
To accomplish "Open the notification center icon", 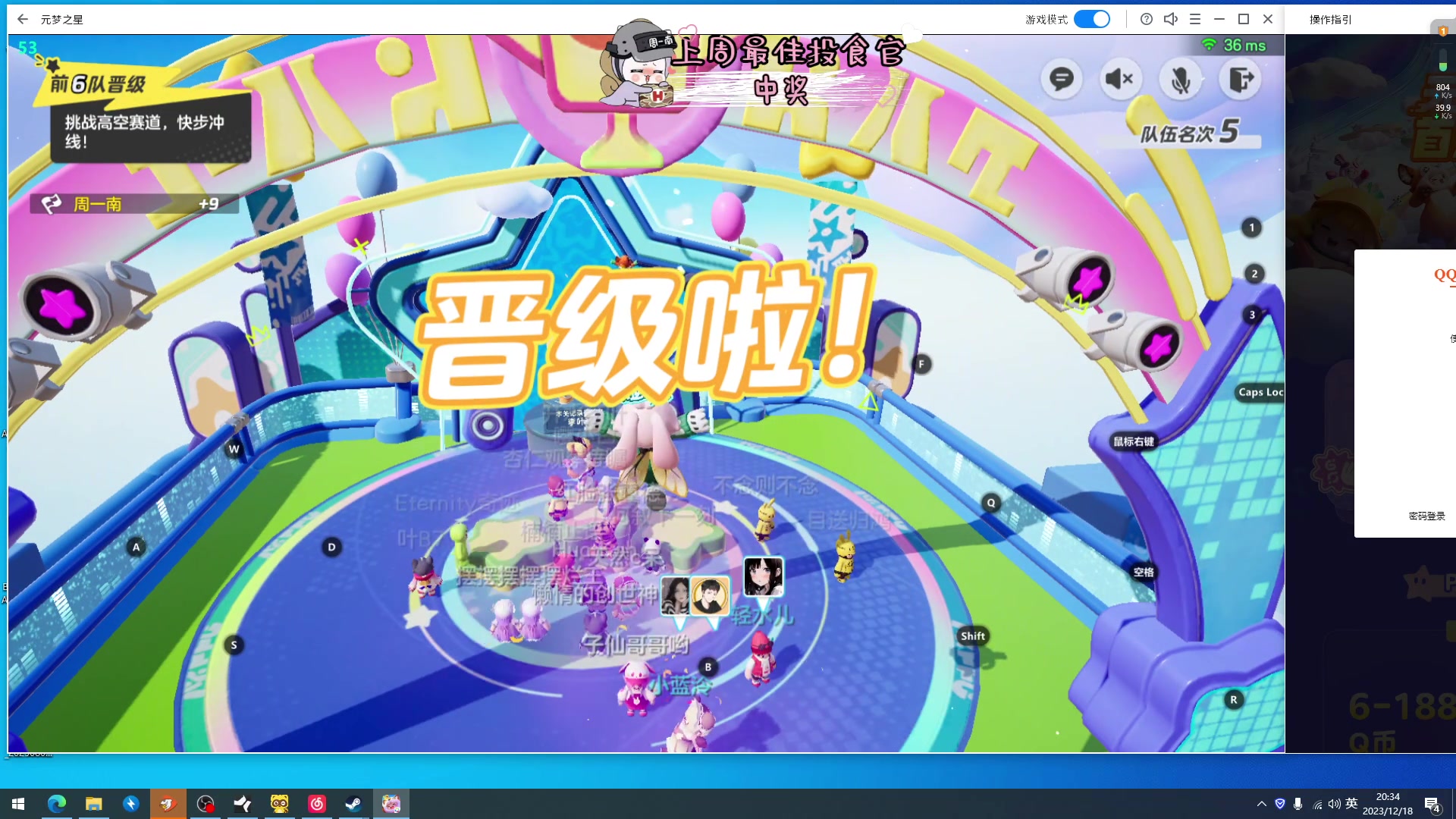I will pyautogui.click(x=1432, y=805).
